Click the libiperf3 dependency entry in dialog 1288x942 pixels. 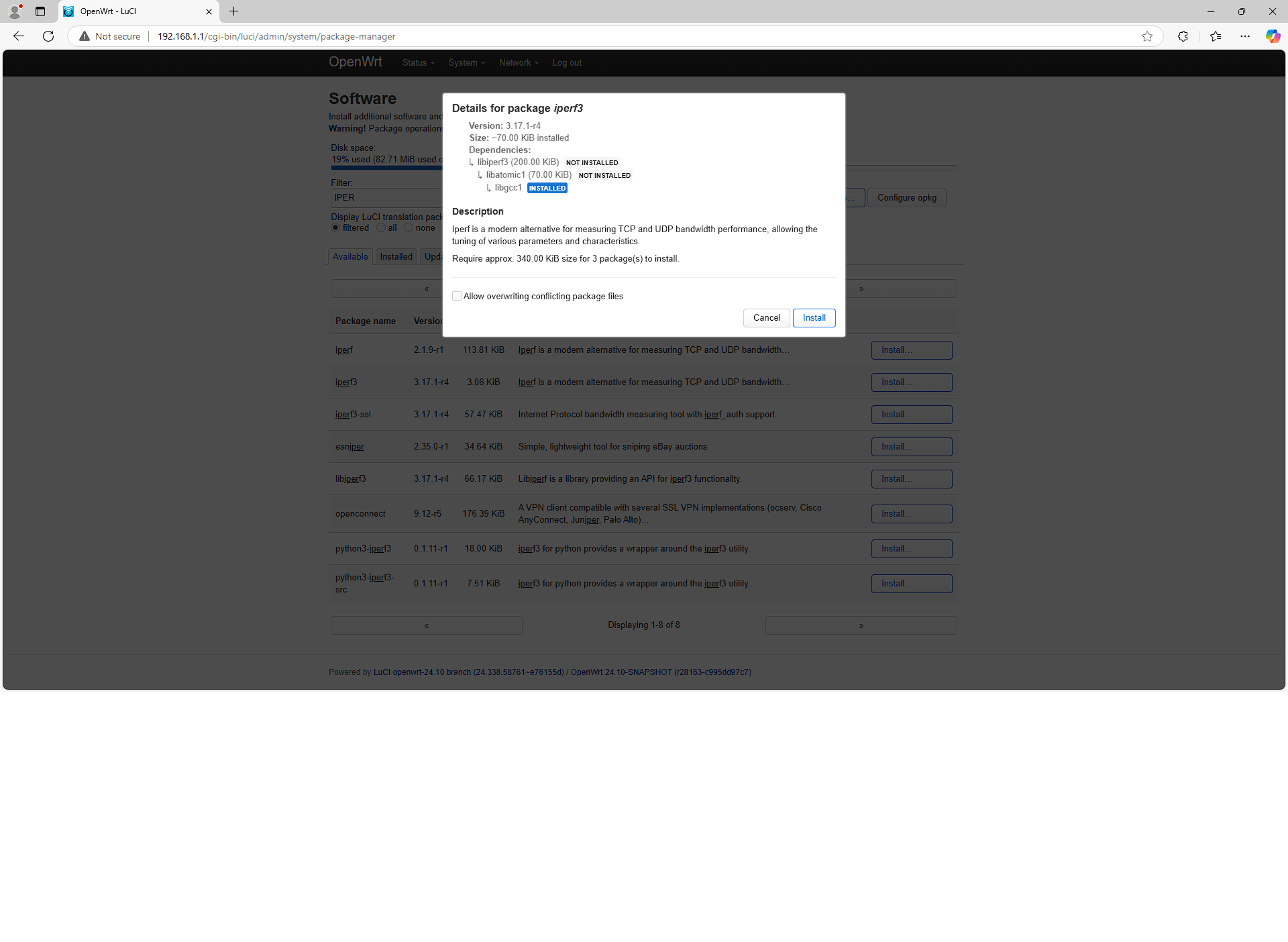(518, 162)
